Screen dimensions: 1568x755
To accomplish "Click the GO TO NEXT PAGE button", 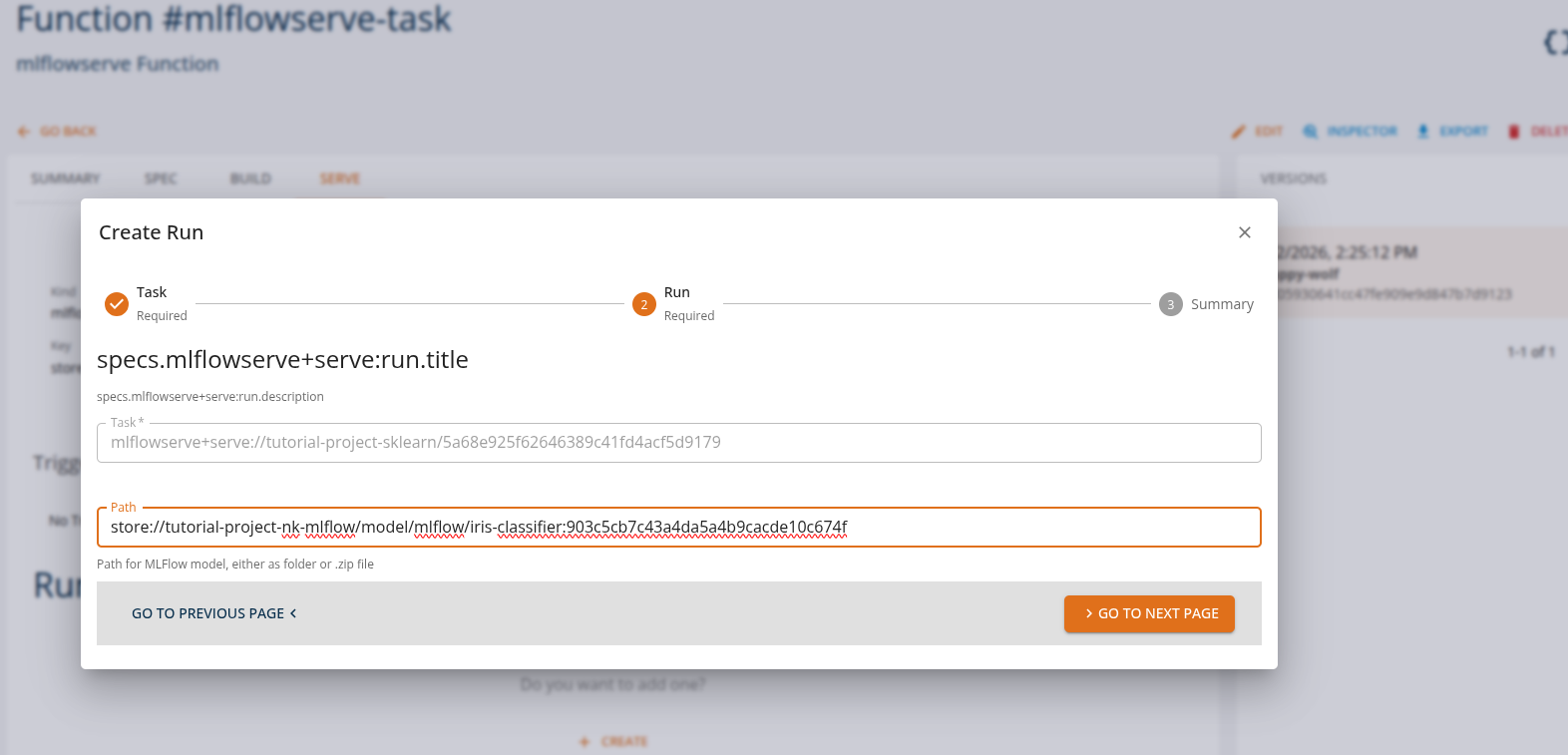I will tap(1149, 613).
